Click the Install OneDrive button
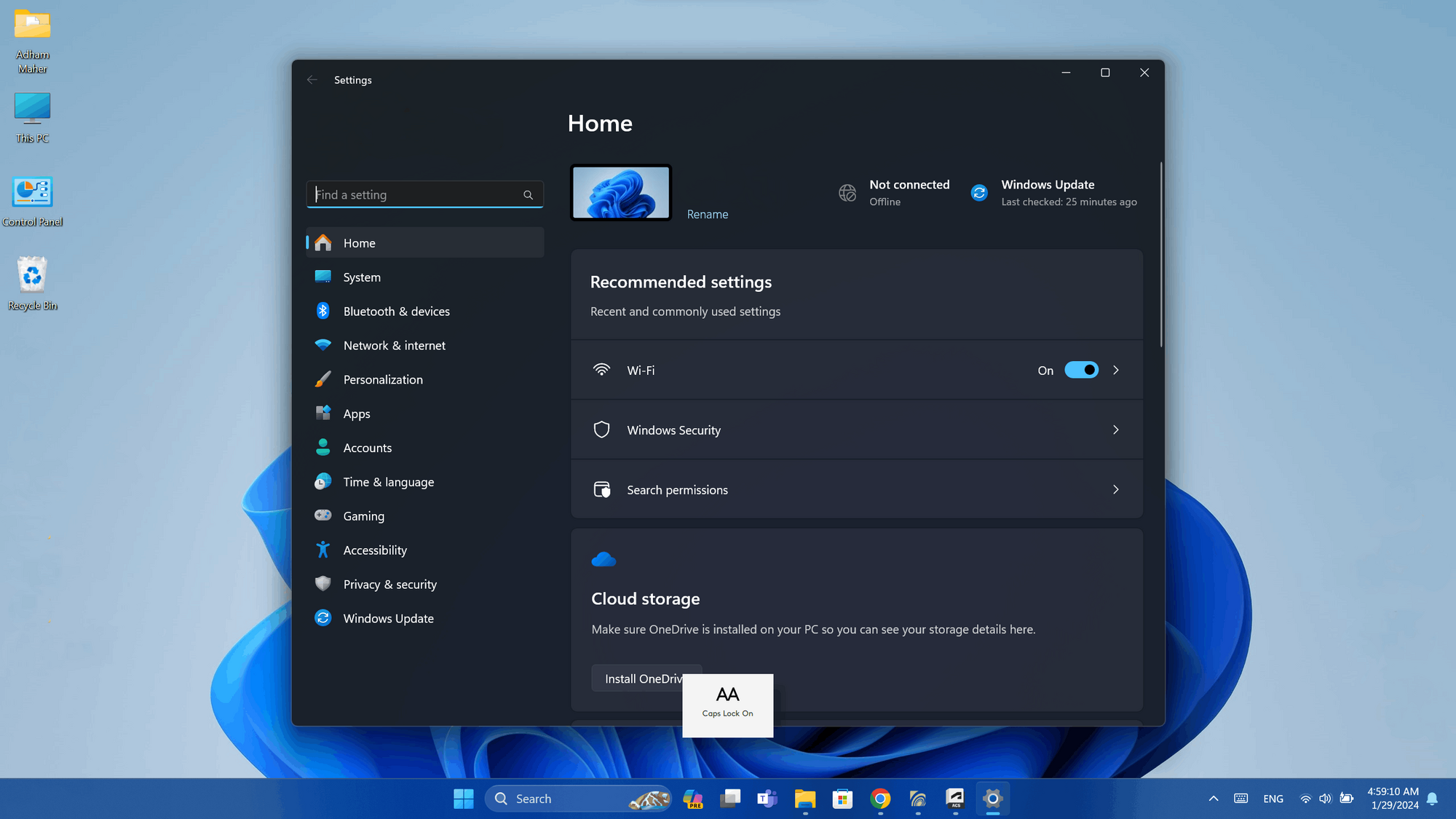Viewport: 1456px width, 819px height. point(646,678)
